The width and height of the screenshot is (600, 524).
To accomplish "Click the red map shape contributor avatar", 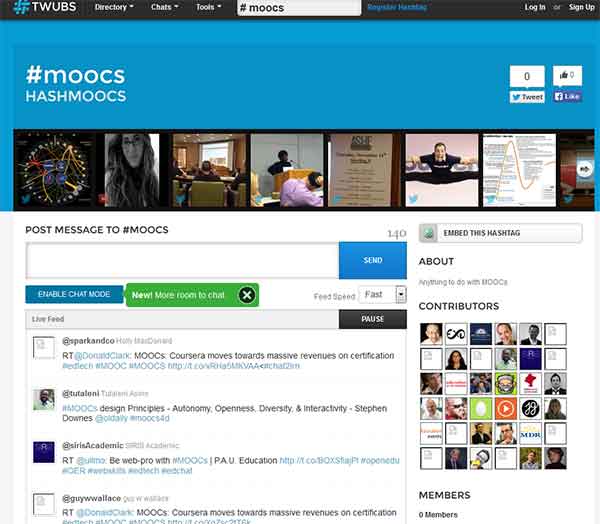I will (x=530, y=384).
